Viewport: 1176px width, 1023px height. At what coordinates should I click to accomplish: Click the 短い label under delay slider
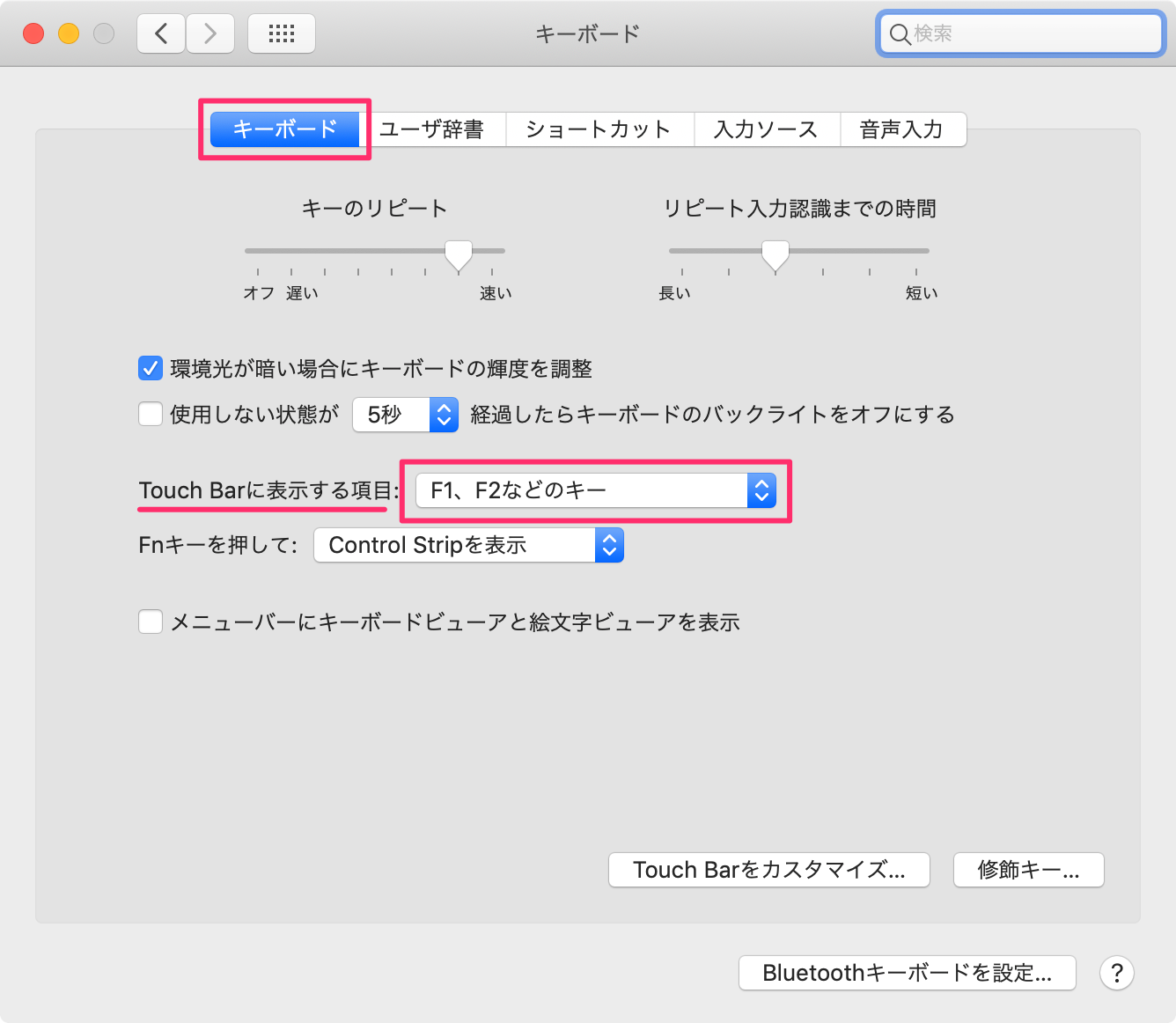click(x=922, y=293)
